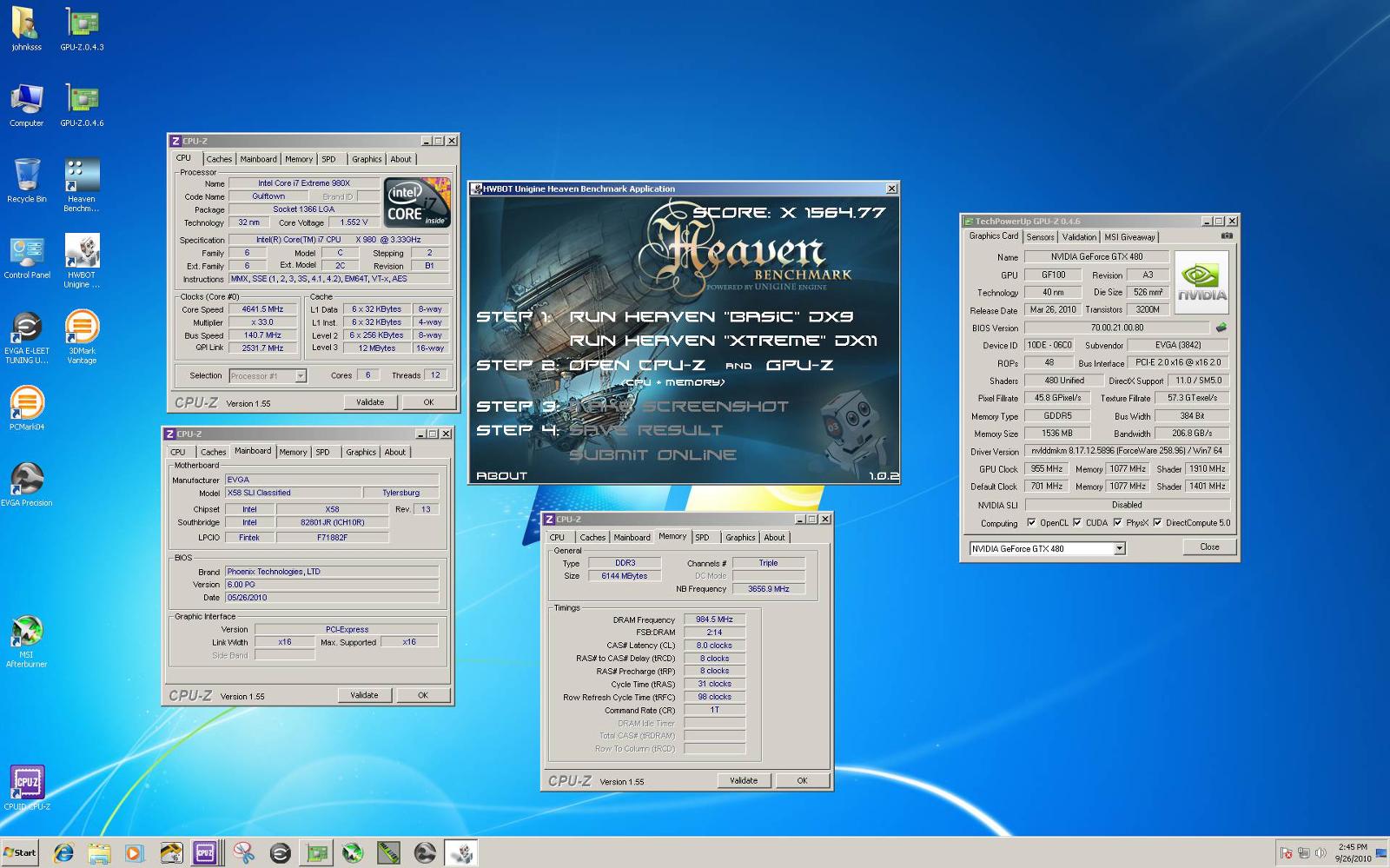Viewport: 1390px width, 868px height.
Task: Click SUBMIT ONLINE in Heaven app
Action: click(653, 455)
